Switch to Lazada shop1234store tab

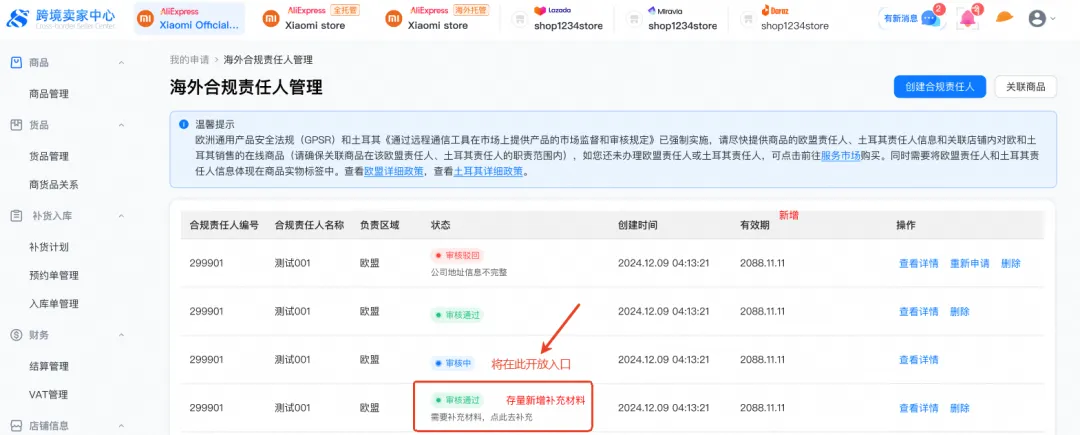pyautogui.click(x=558, y=19)
